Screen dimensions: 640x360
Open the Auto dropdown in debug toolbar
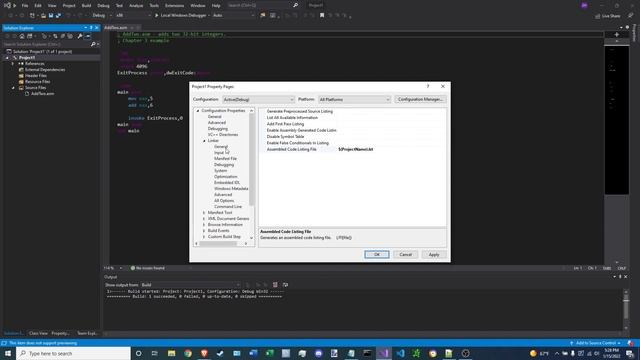click(x=233, y=16)
